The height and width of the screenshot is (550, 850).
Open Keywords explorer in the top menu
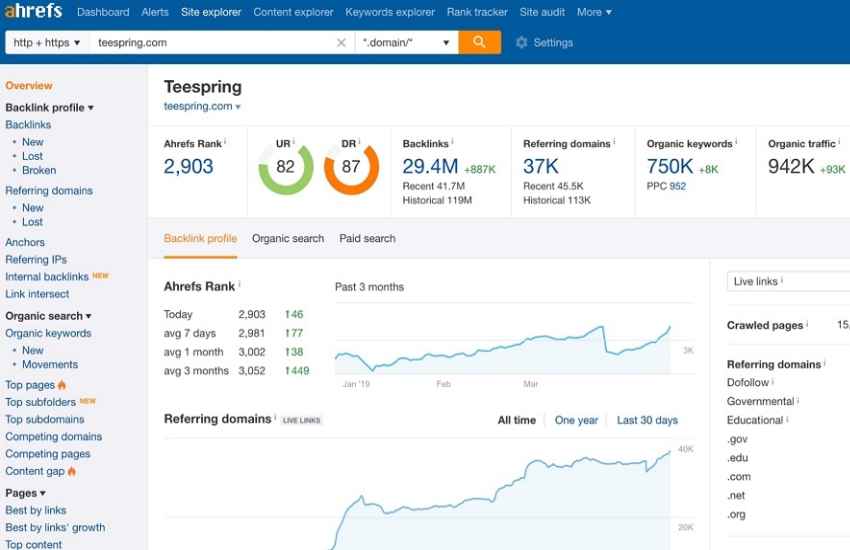[390, 12]
